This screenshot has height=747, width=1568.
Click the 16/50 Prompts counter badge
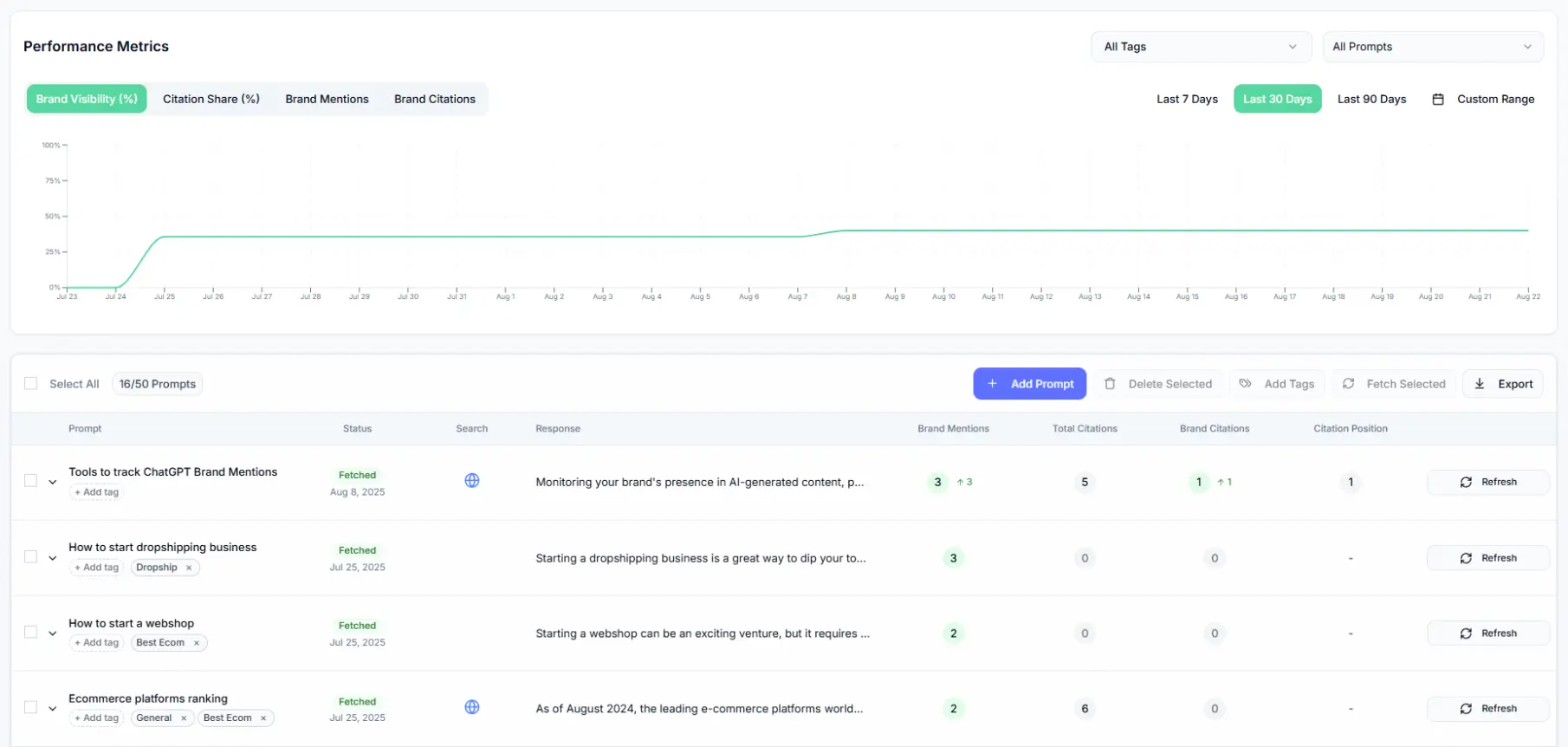158,384
